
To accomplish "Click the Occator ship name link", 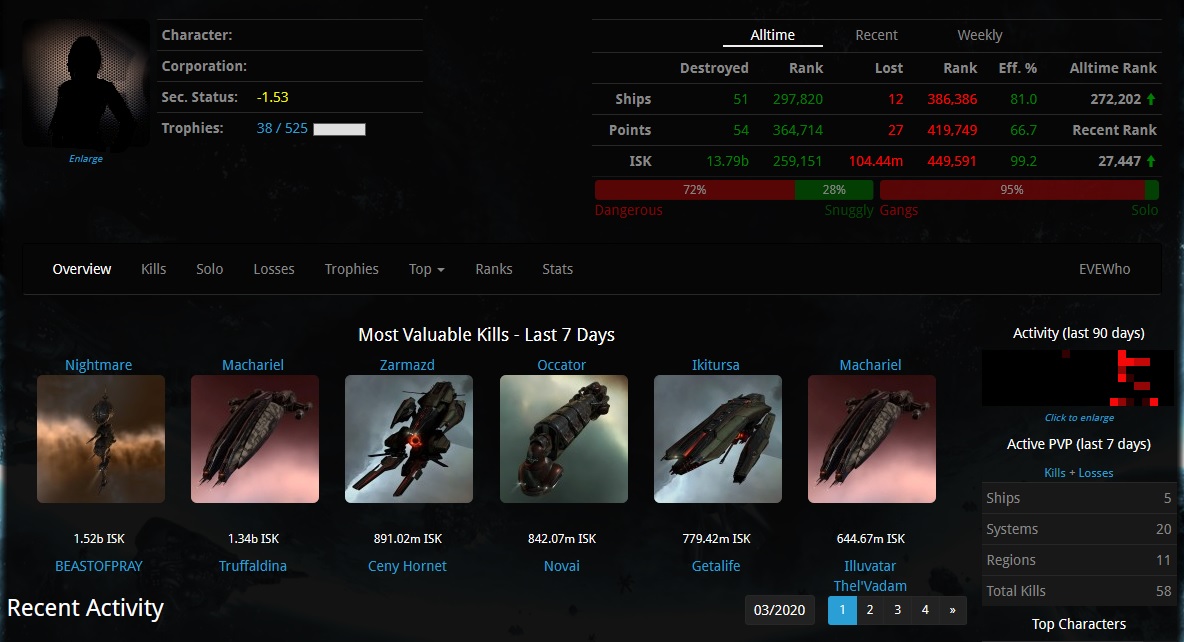I will [x=561, y=365].
